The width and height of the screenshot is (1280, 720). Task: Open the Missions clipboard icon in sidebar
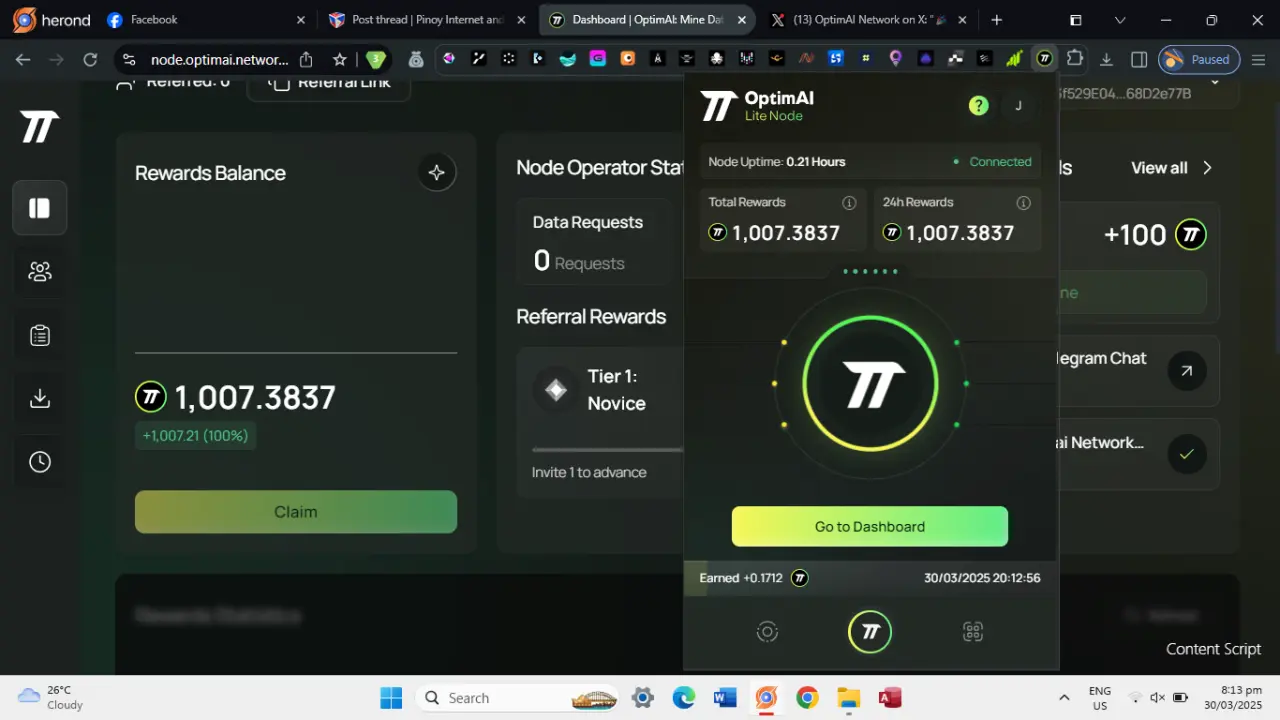point(40,335)
